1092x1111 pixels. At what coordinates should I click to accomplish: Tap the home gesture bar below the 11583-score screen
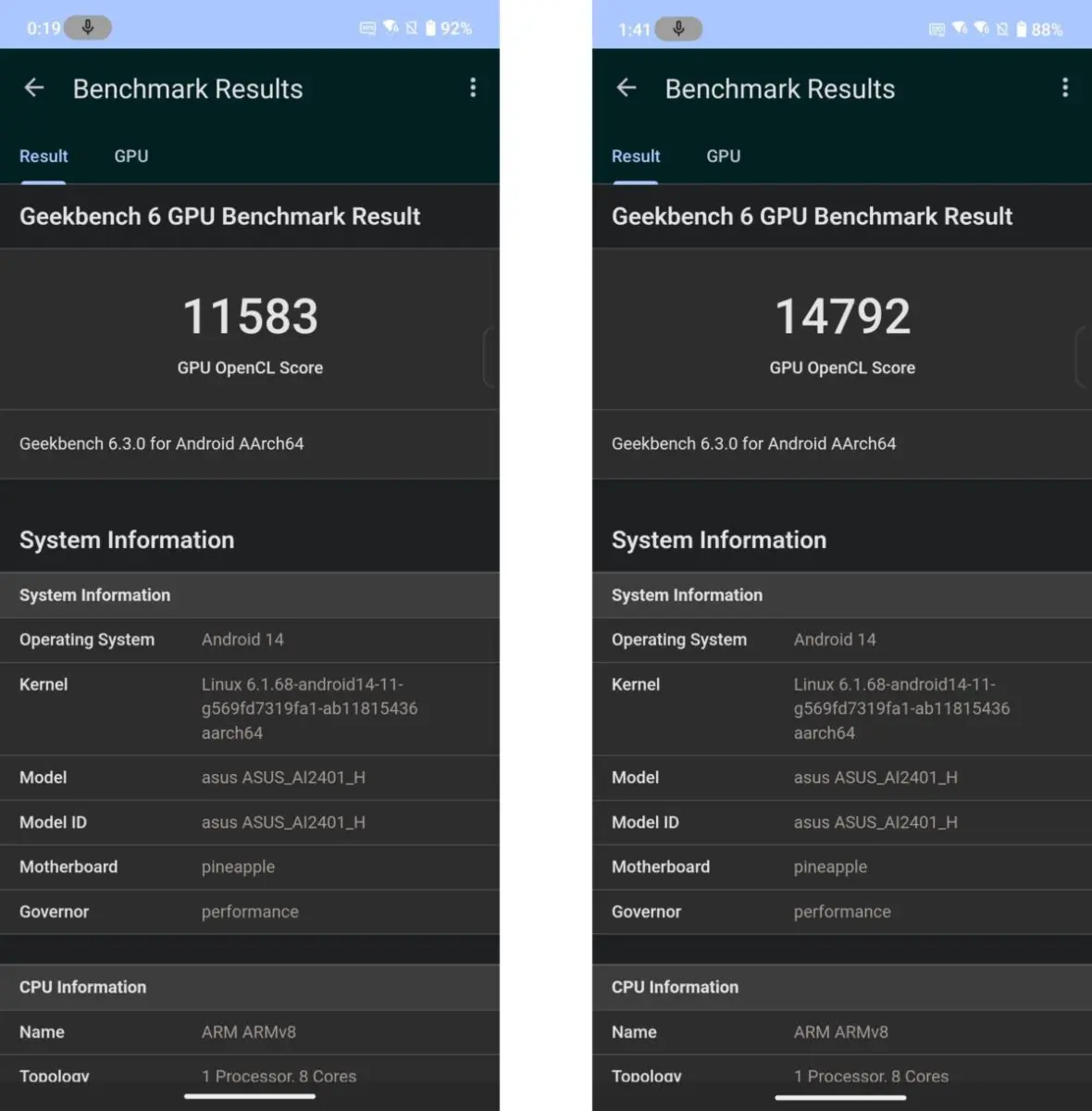coord(250,1097)
